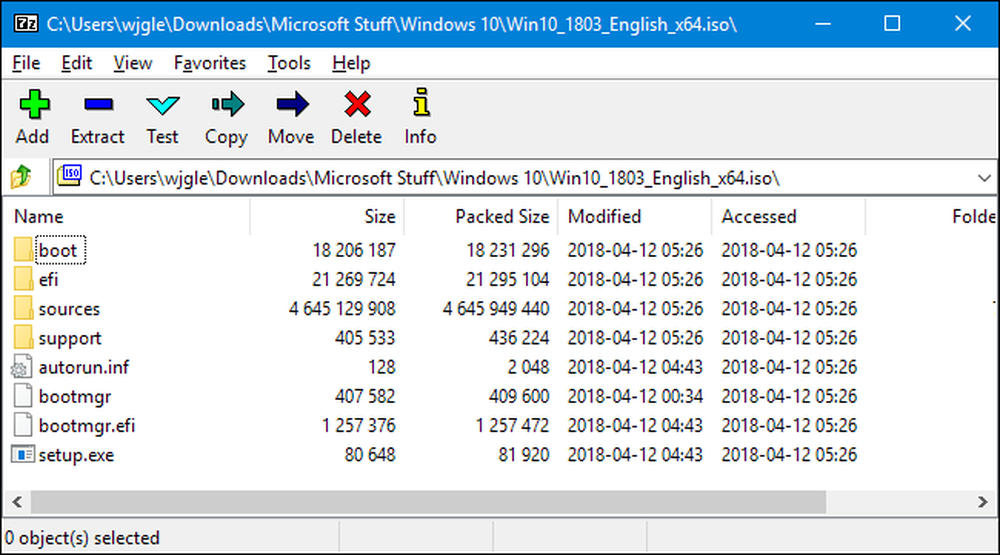Click the Delete red X icon

pos(357,104)
